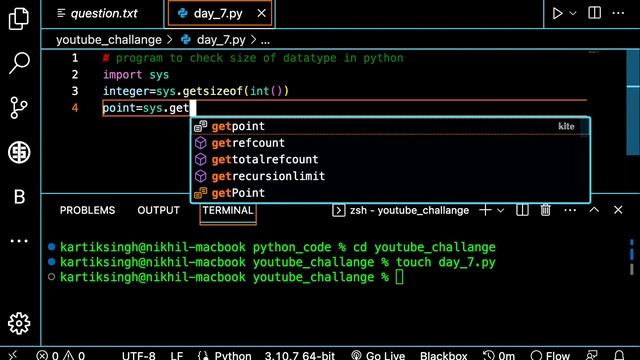Click line 2 import sys code
Viewport: 640px width, 360px height.
point(136,75)
